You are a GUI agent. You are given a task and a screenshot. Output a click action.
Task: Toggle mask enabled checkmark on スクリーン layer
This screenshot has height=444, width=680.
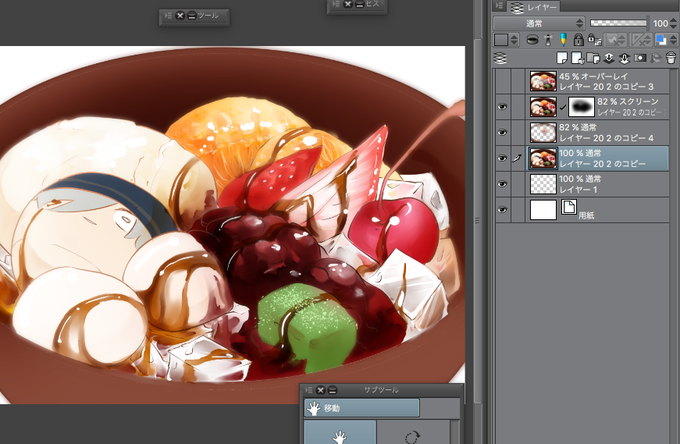563,107
